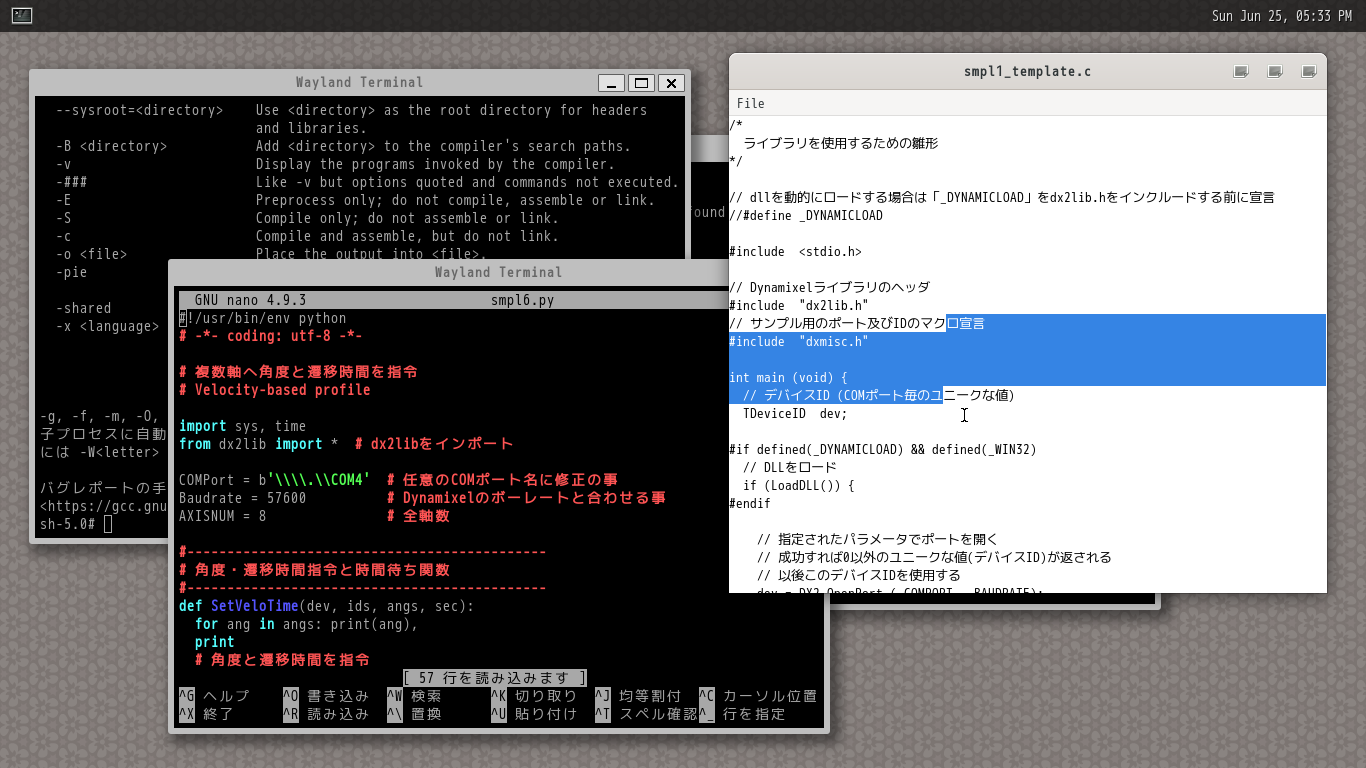Click leftmost titlebar button of smpl1_template.c window

coord(1241,72)
